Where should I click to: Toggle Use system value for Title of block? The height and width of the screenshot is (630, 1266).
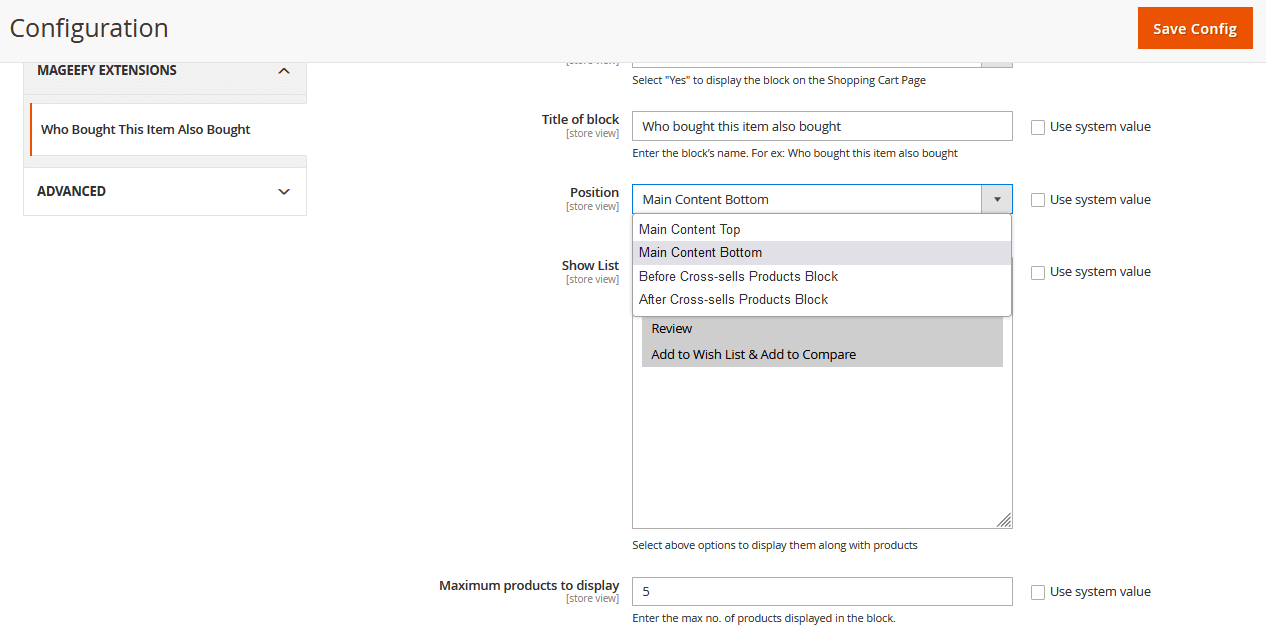point(1038,127)
